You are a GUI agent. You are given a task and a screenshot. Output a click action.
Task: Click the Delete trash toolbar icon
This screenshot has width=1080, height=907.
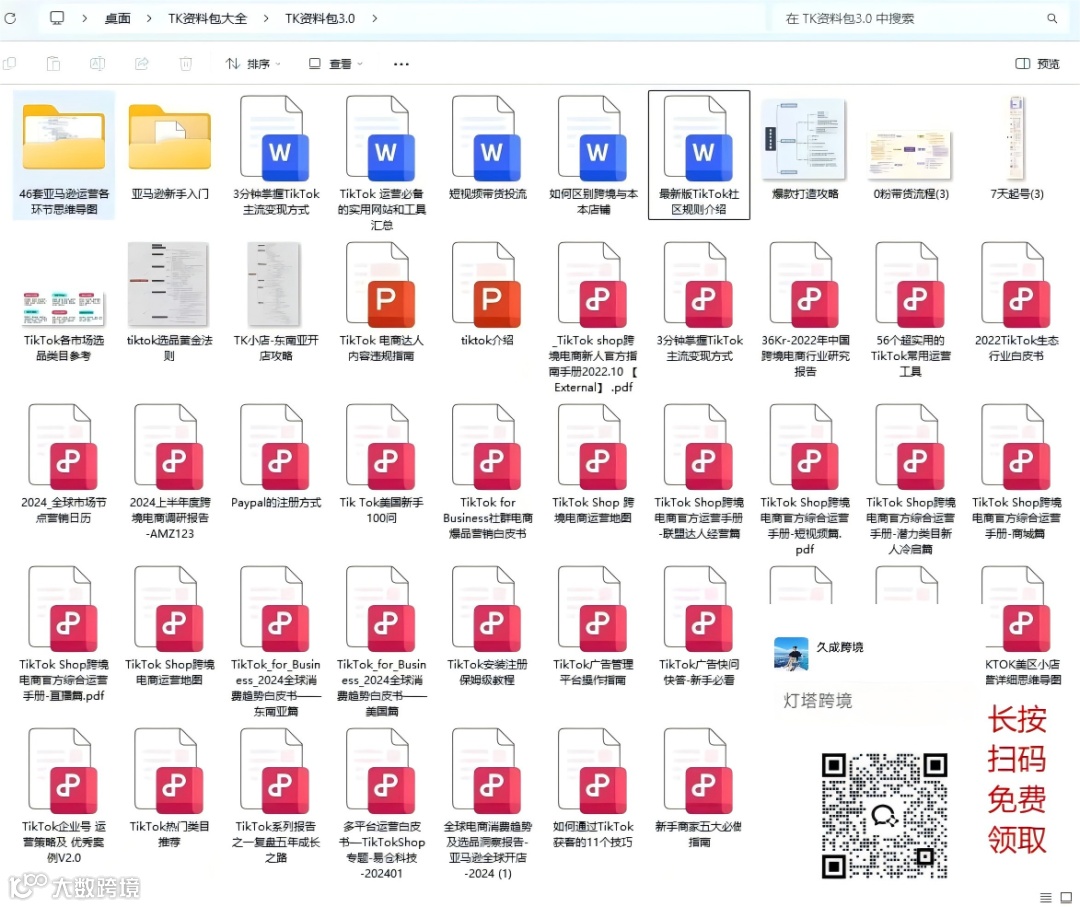185,64
